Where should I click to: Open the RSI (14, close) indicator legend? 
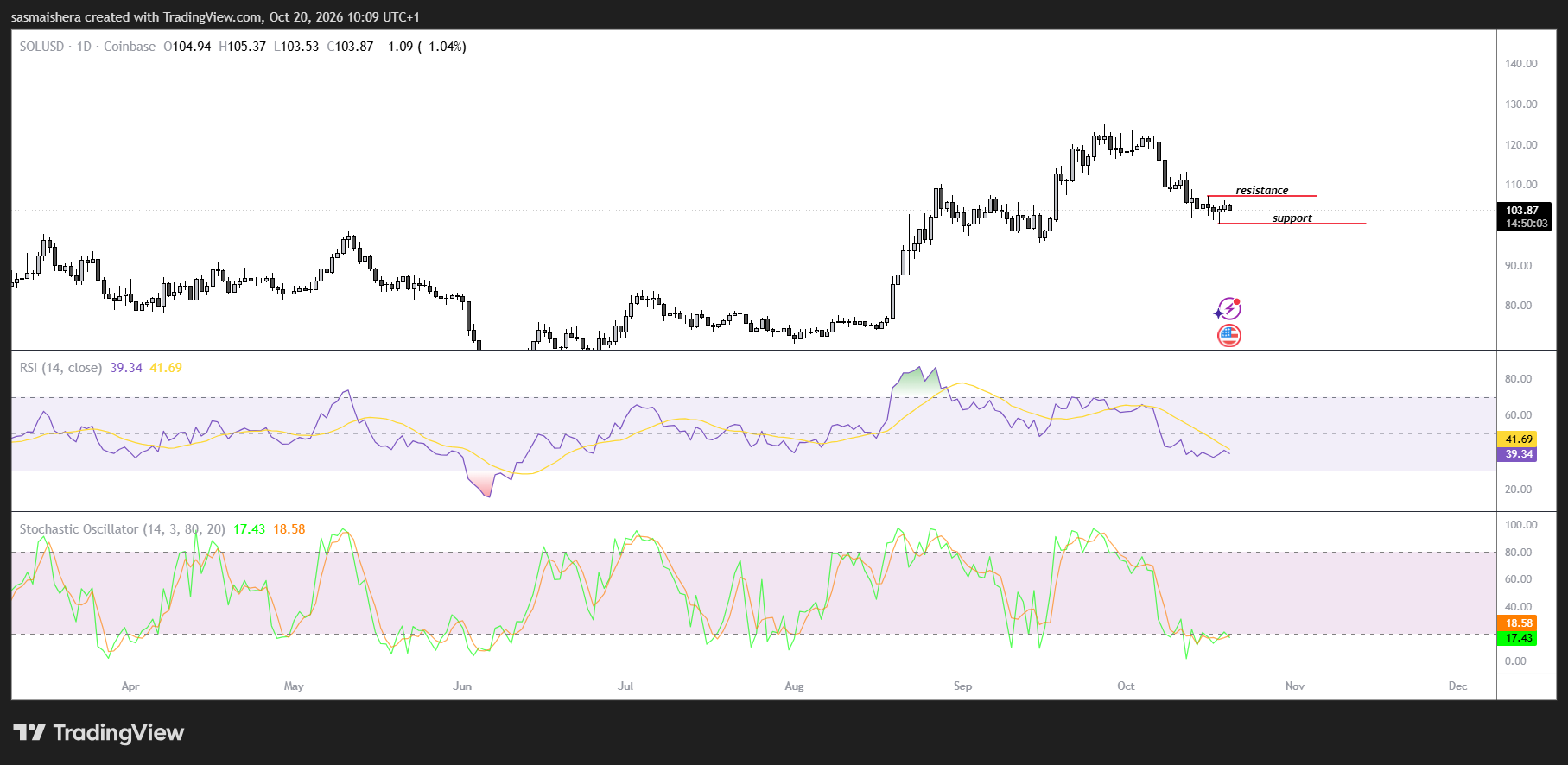60,368
